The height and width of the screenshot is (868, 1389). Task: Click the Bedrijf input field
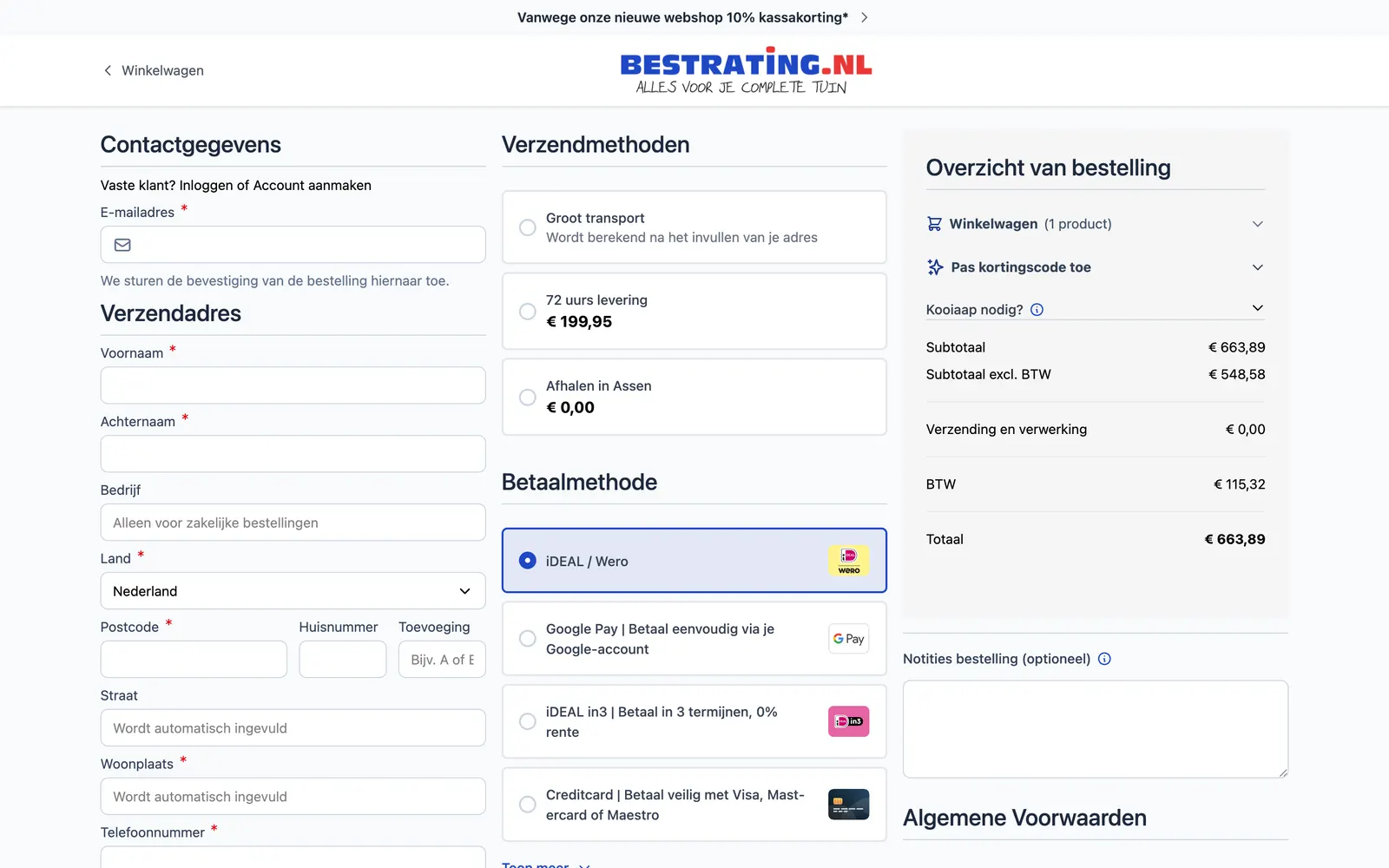pyautogui.click(x=293, y=523)
